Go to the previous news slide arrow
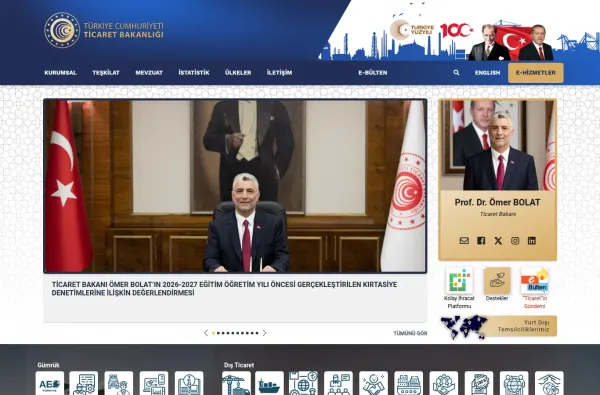This screenshot has height=395, width=600. click(206, 333)
